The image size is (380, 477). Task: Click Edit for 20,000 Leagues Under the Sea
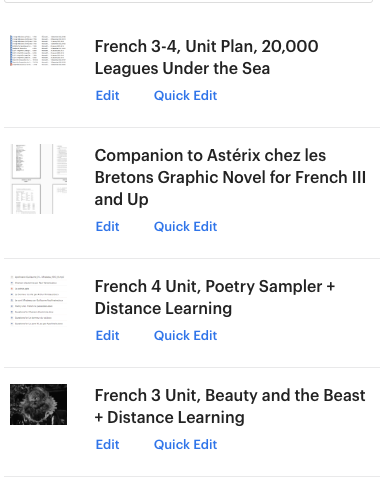tap(107, 96)
